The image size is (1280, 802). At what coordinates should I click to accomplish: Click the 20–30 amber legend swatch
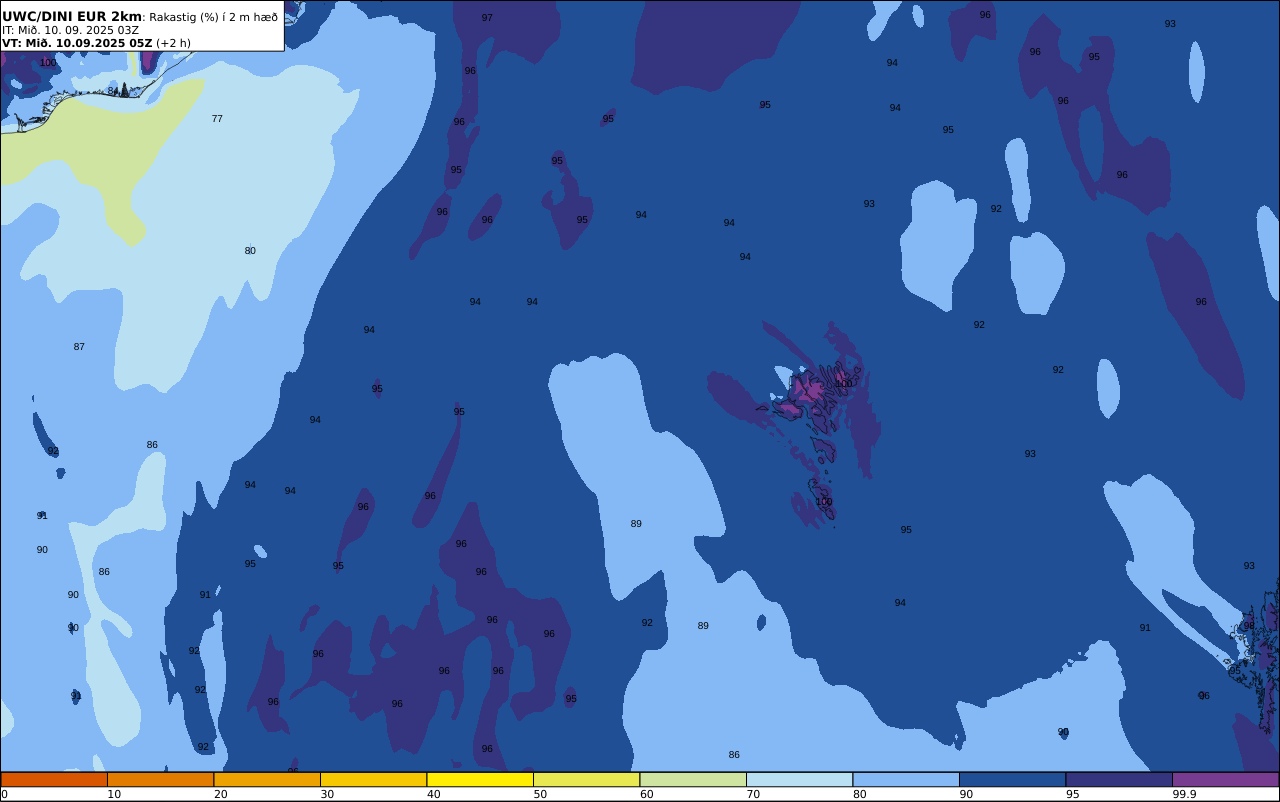tap(267, 779)
